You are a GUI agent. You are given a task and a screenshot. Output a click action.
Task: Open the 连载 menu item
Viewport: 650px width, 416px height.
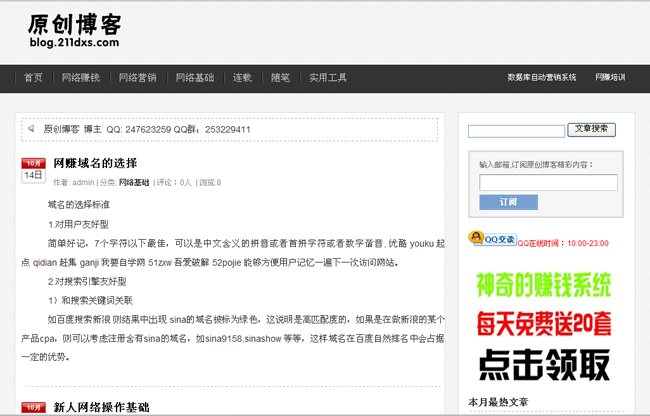[x=242, y=77]
